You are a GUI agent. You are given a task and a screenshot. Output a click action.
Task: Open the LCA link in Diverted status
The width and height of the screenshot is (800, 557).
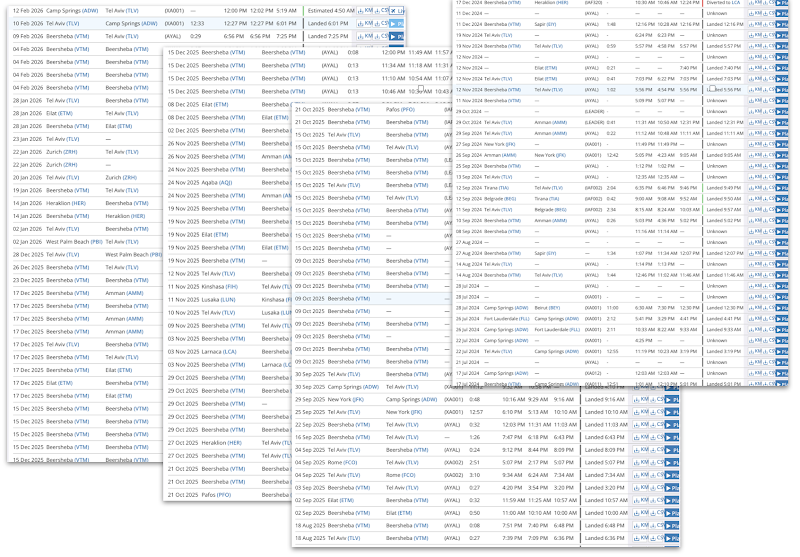coord(735,3)
